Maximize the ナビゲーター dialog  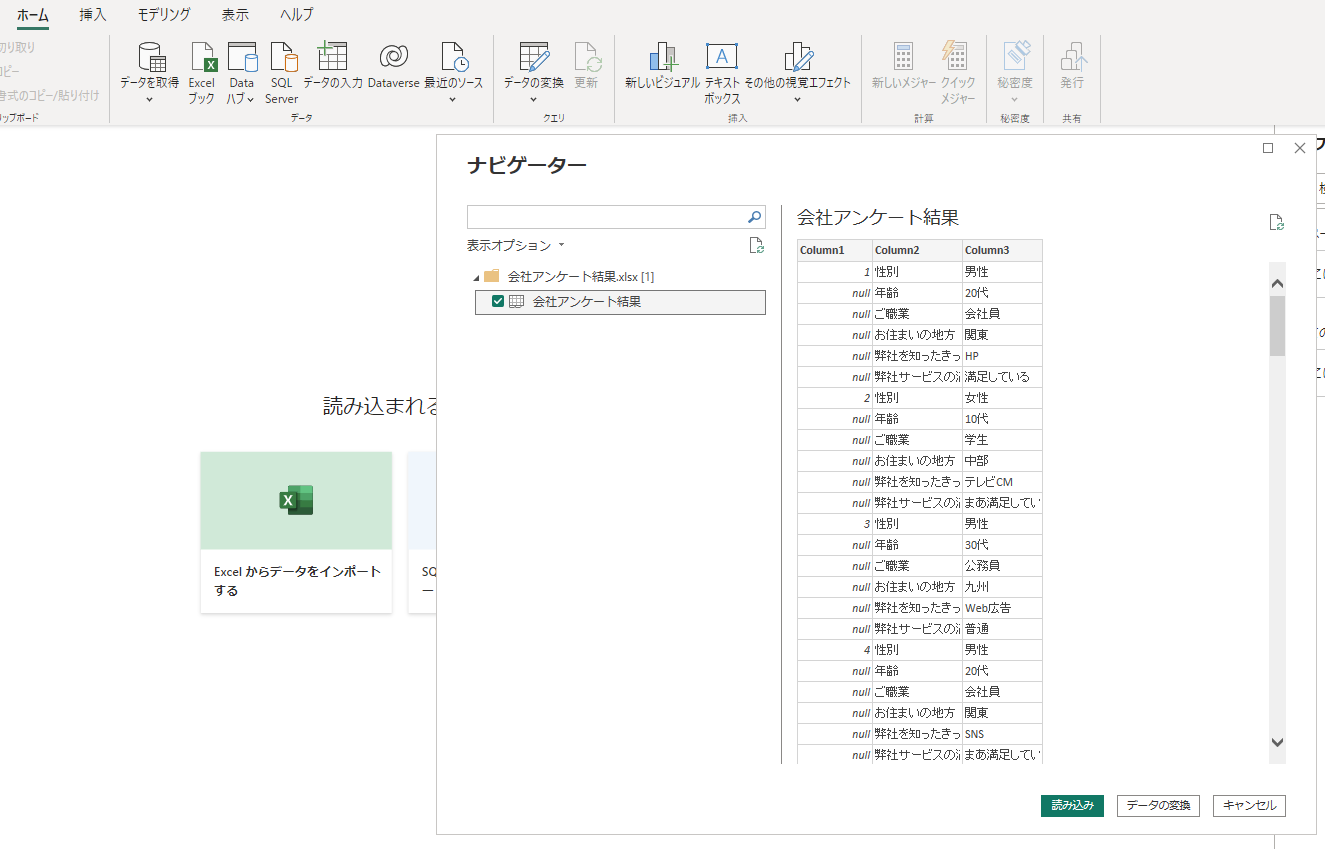point(1268,148)
